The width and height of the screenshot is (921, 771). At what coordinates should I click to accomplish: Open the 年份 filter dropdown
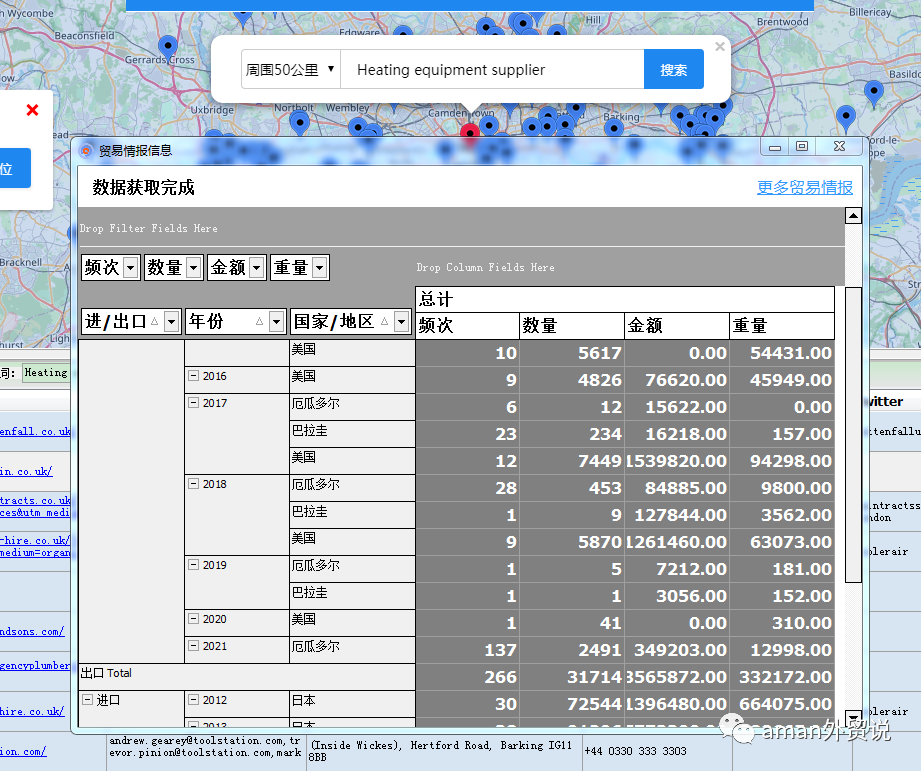276,321
